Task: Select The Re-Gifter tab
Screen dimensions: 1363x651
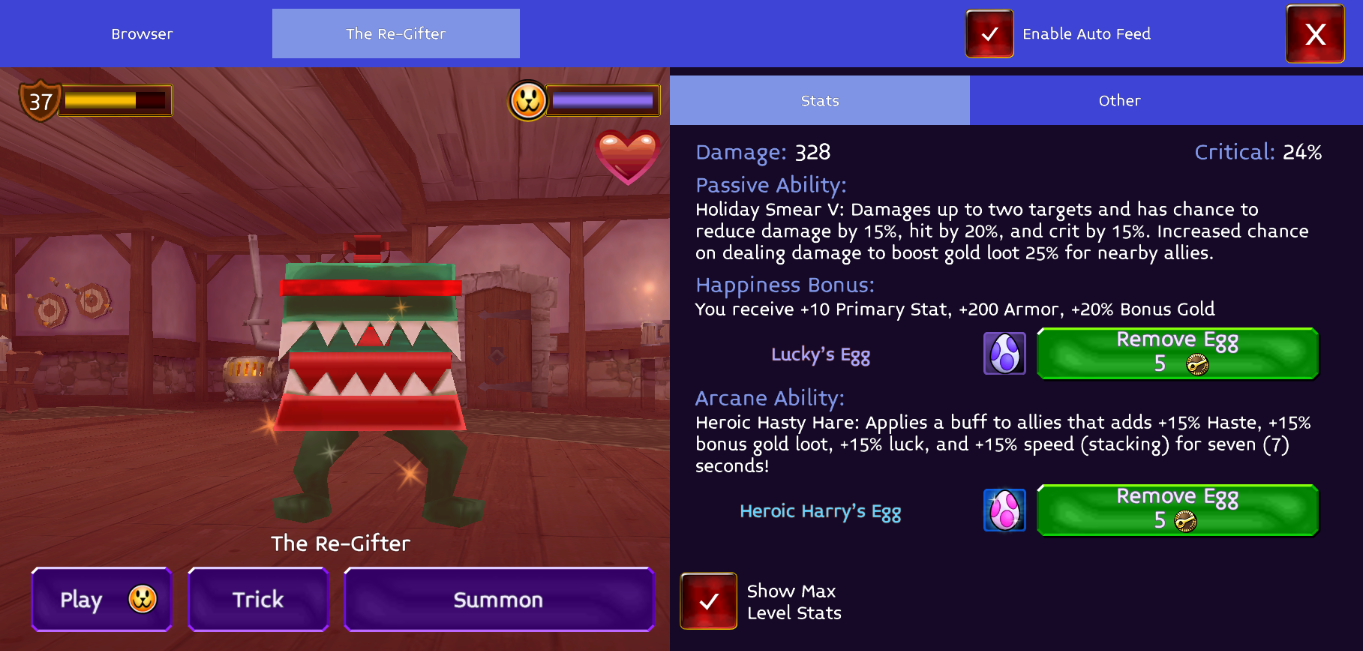Action: pyautogui.click(x=396, y=34)
